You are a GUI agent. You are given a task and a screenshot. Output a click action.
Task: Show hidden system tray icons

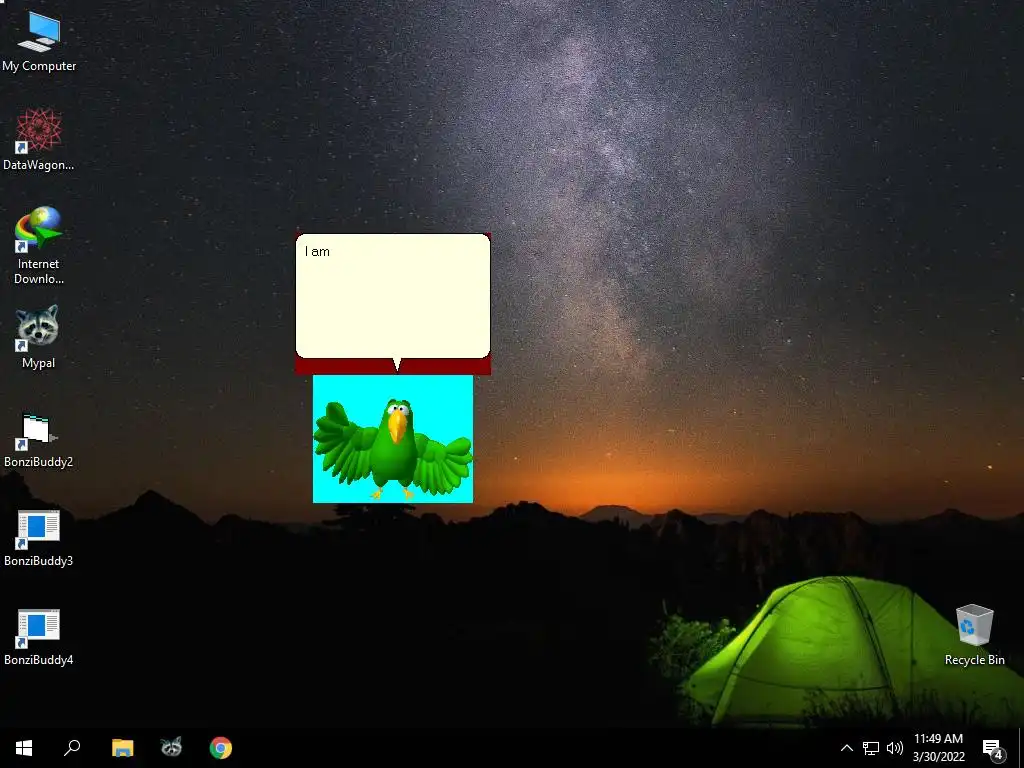tap(846, 748)
